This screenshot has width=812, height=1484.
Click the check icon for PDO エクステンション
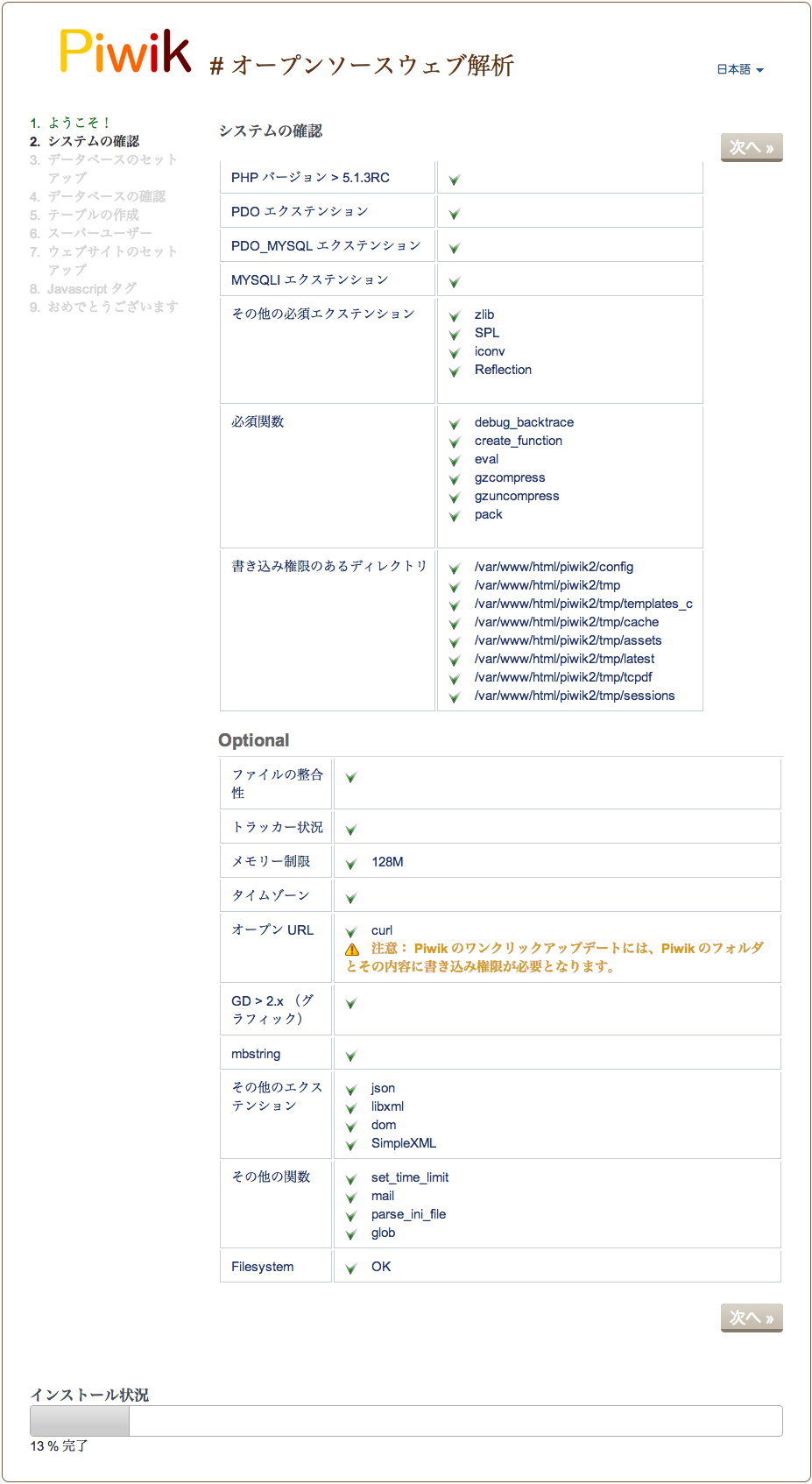[455, 214]
